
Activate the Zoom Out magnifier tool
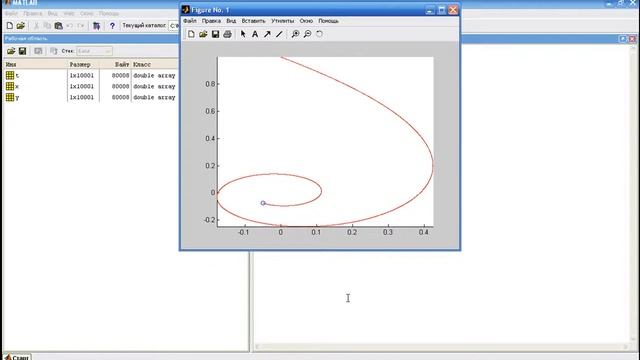(x=307, y=34)
